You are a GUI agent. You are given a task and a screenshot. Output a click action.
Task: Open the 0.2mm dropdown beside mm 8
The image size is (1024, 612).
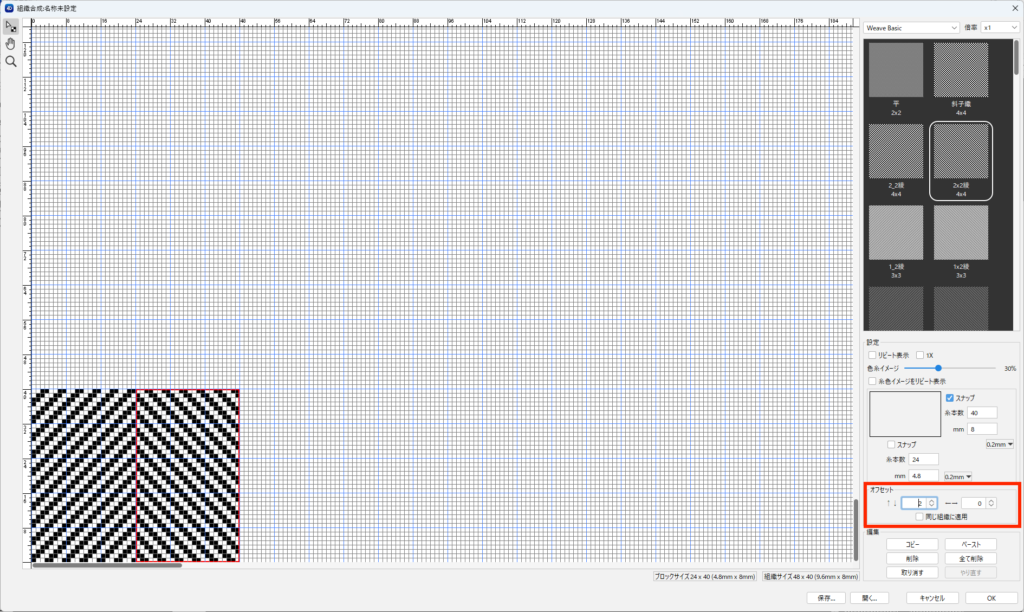coord(999,444)
